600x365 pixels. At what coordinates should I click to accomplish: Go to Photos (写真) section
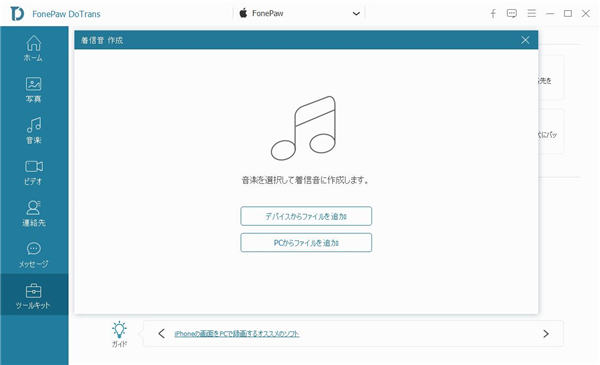[x=34, y=90]
